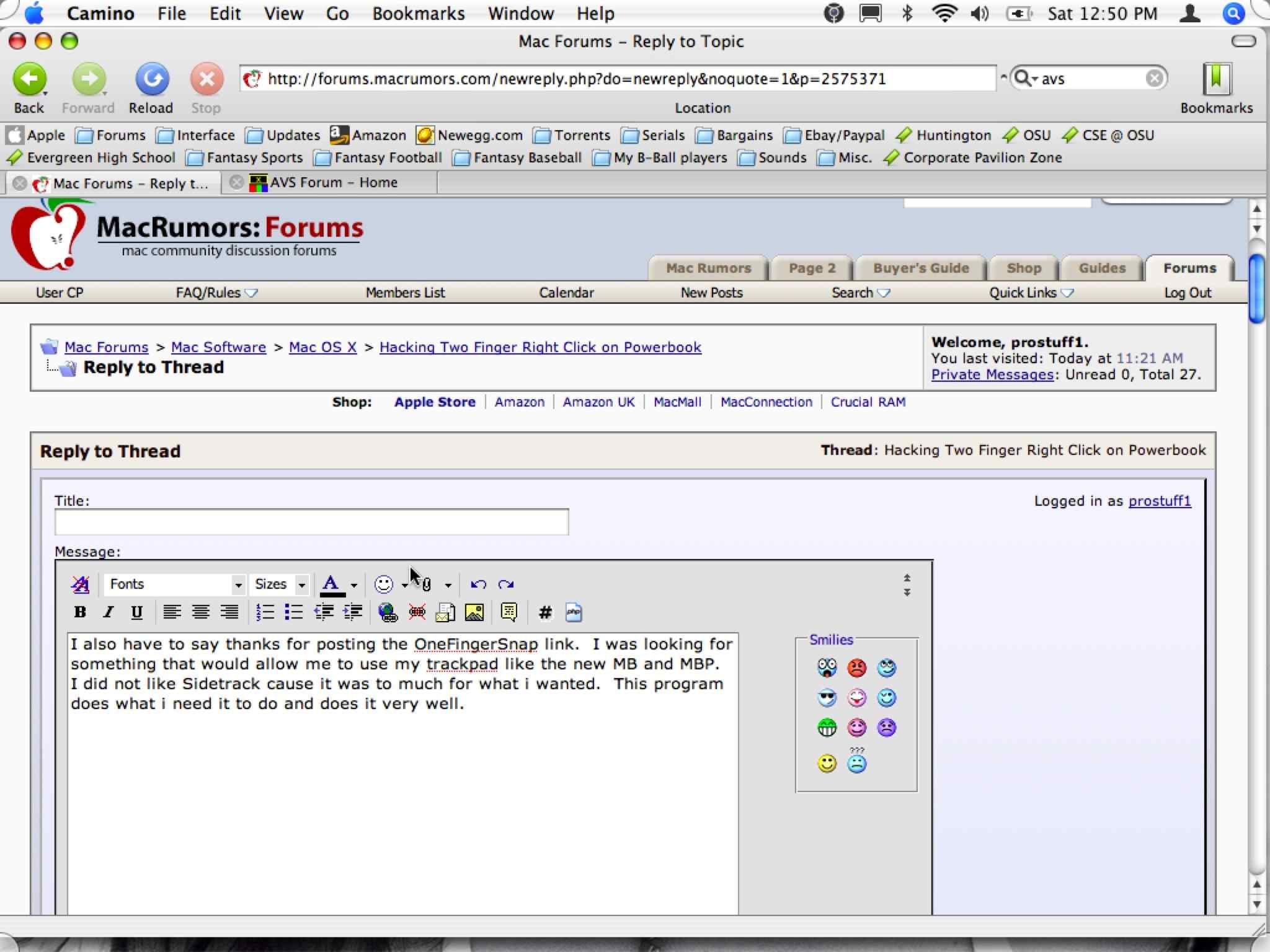Insert ordered list via numbered list icon
This screenshot has height=952, width=1270.
265,612
